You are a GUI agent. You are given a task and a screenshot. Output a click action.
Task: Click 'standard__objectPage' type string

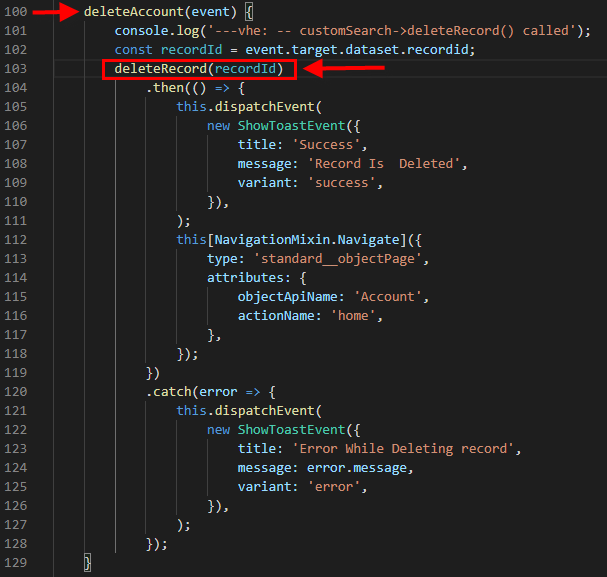[338, 259]
